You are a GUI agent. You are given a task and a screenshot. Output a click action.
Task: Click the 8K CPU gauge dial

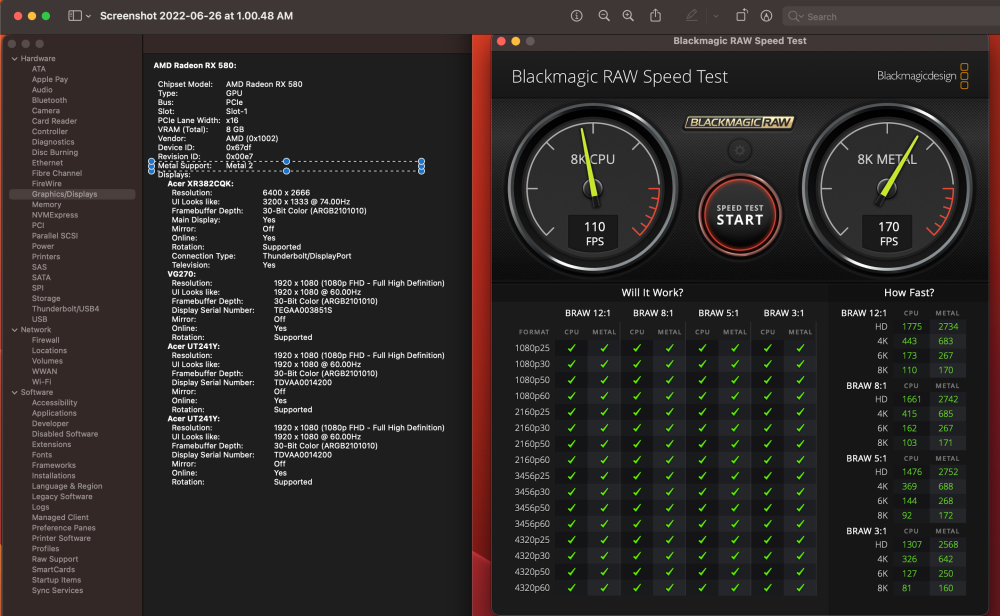pos(593,189)
